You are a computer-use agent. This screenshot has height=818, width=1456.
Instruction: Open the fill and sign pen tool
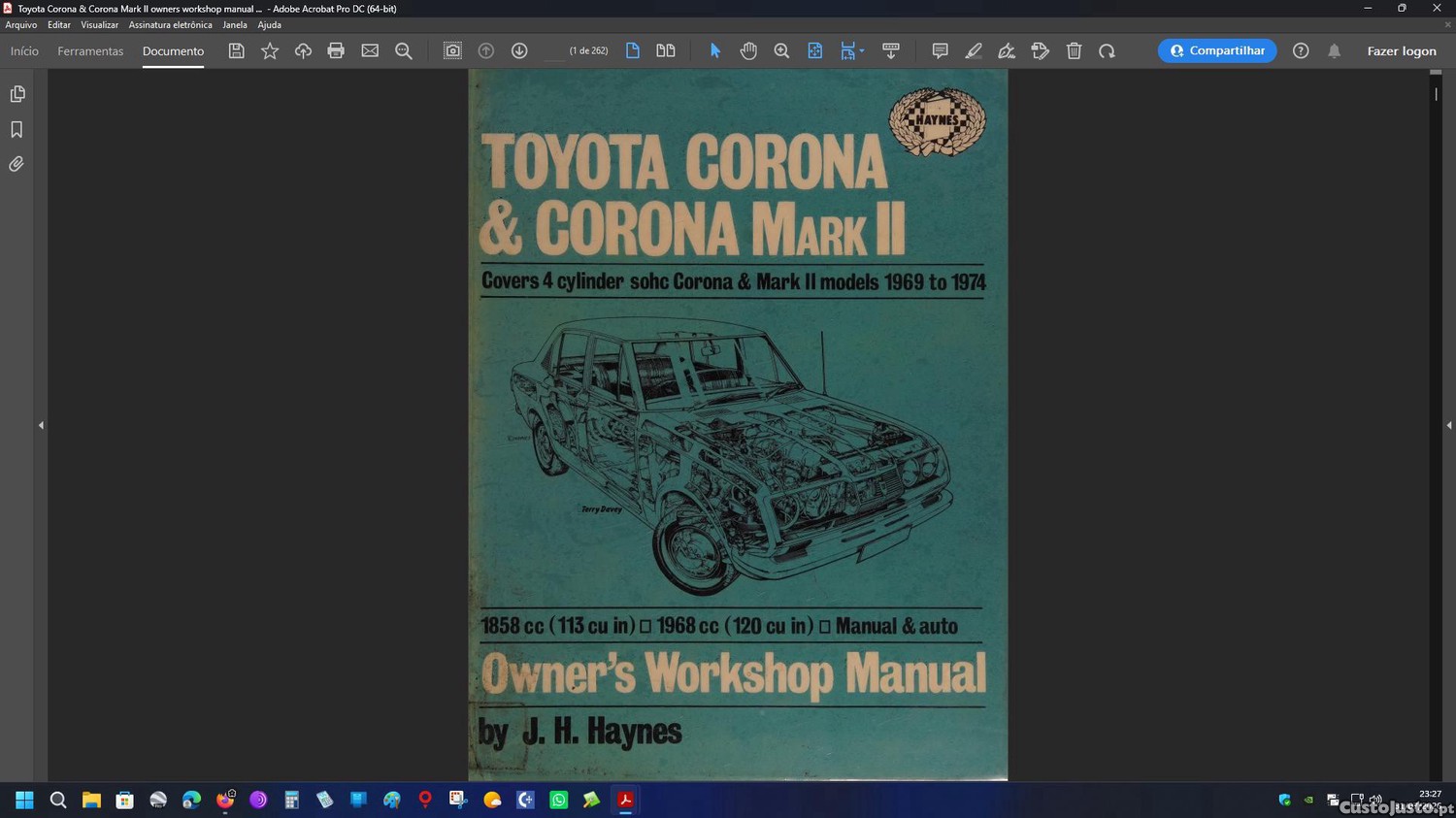[x=1007, y=50]
